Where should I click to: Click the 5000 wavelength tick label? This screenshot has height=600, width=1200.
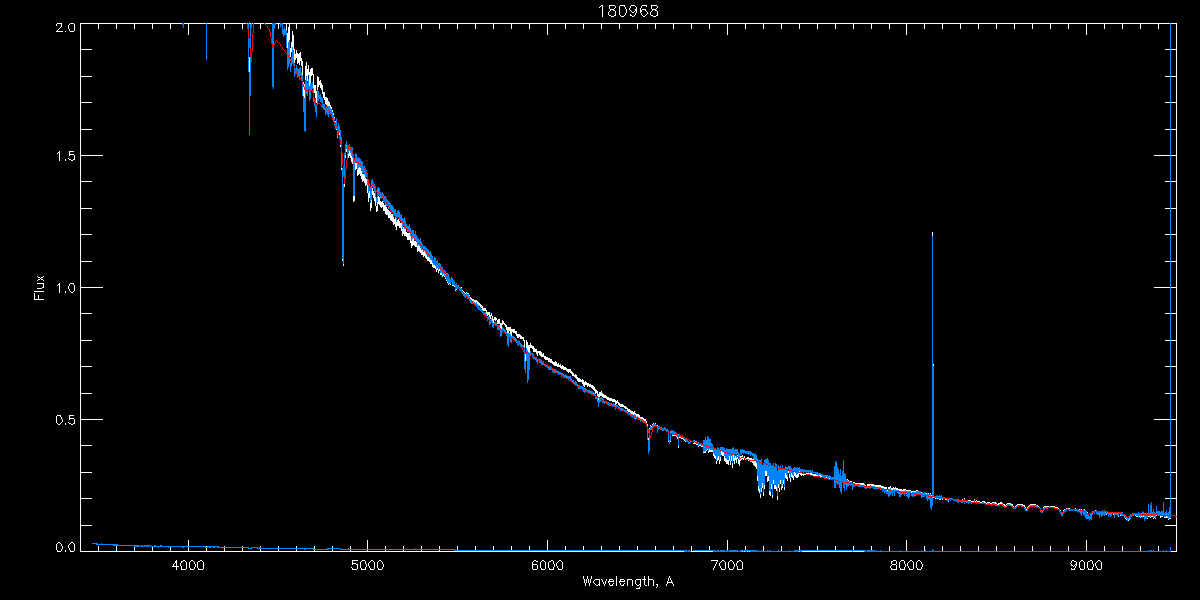[368, 565]
